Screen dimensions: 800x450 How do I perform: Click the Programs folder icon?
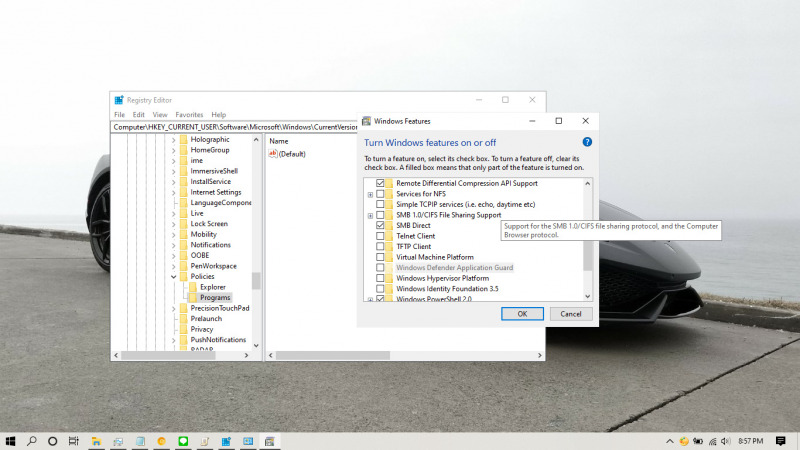[193, 297]
